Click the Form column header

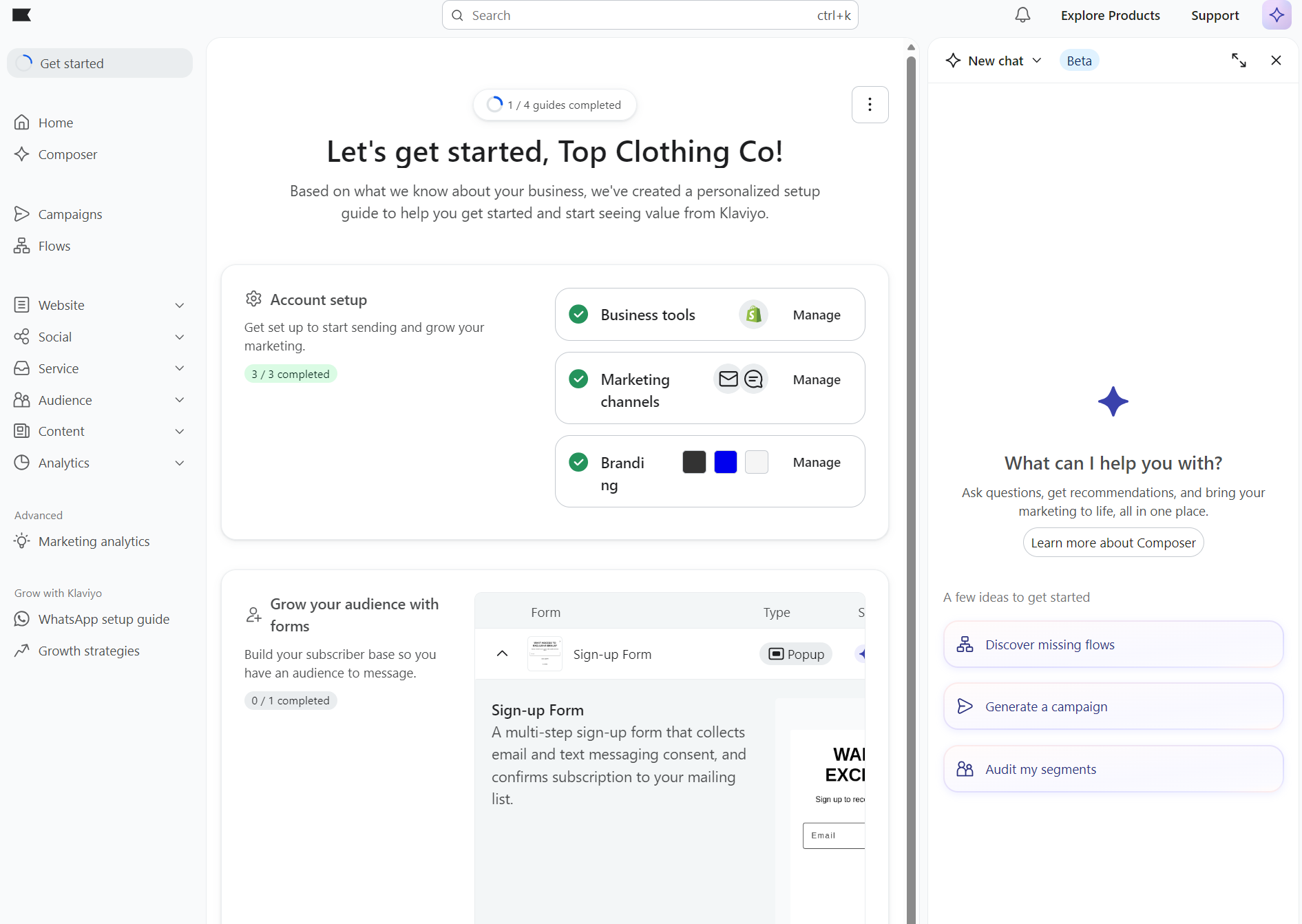545,612
